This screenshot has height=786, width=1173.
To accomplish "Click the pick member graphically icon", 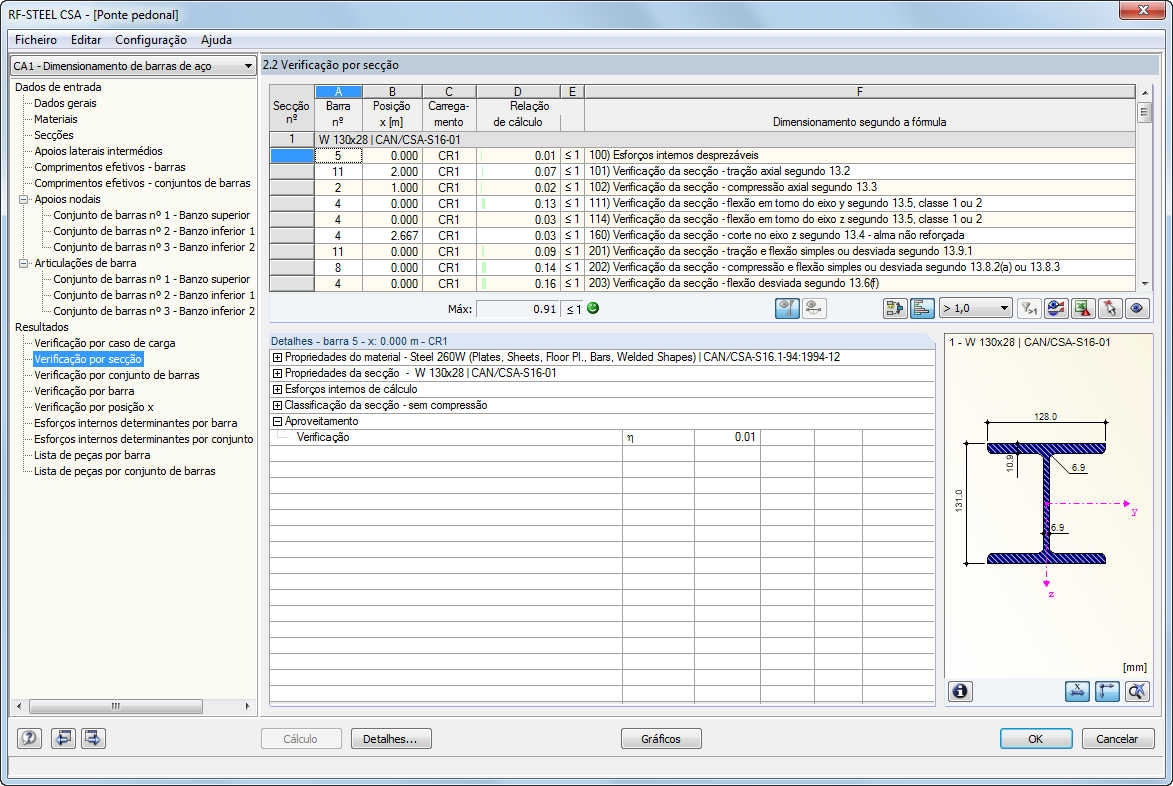I will (x=1110, y=308).
